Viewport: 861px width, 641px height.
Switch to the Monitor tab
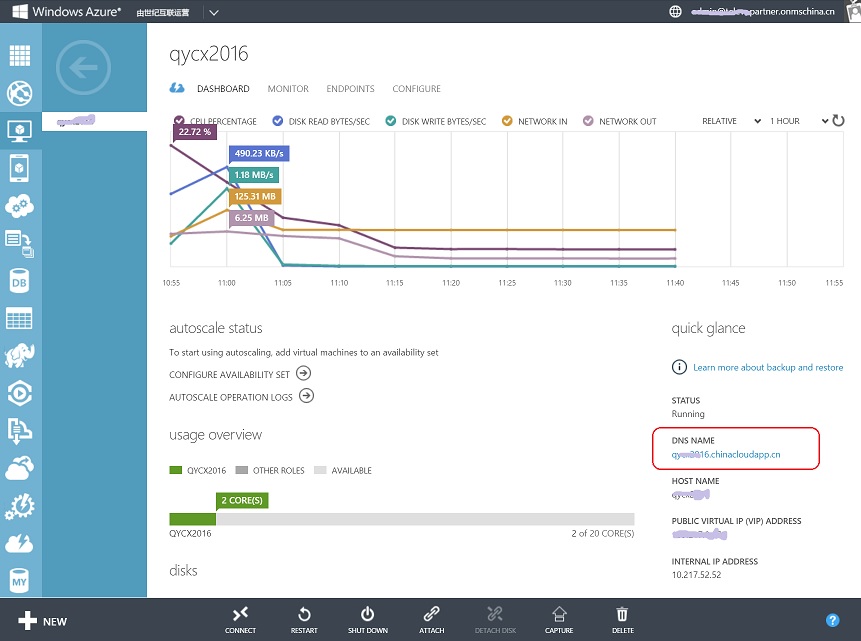point(288,88)
